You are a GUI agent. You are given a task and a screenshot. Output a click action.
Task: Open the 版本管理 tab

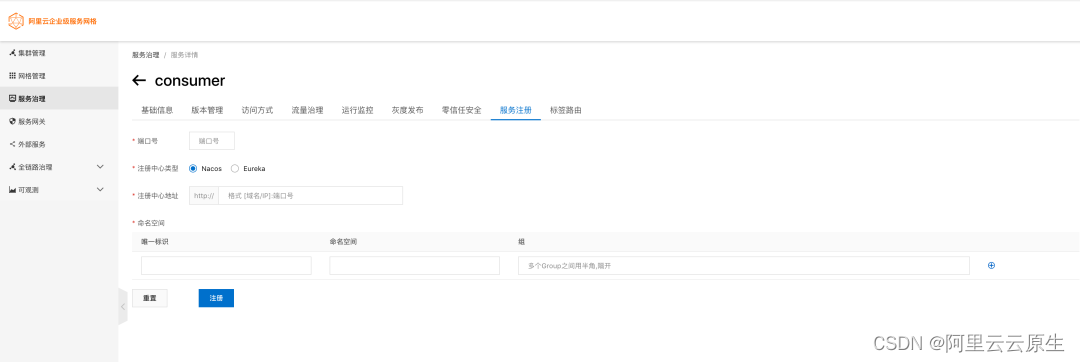[x=207, y=110]
